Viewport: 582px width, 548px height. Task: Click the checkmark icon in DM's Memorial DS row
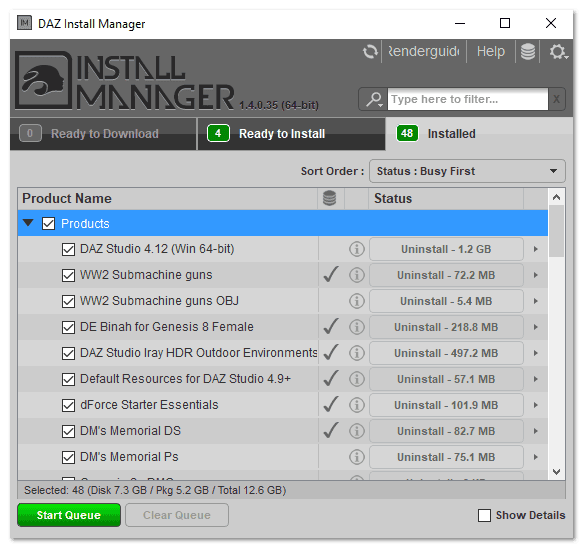tap(331, 430)
